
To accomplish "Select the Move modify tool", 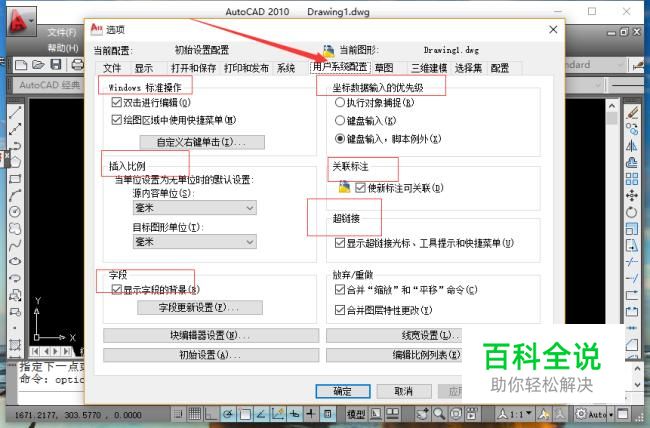I will tap(632, 195).
